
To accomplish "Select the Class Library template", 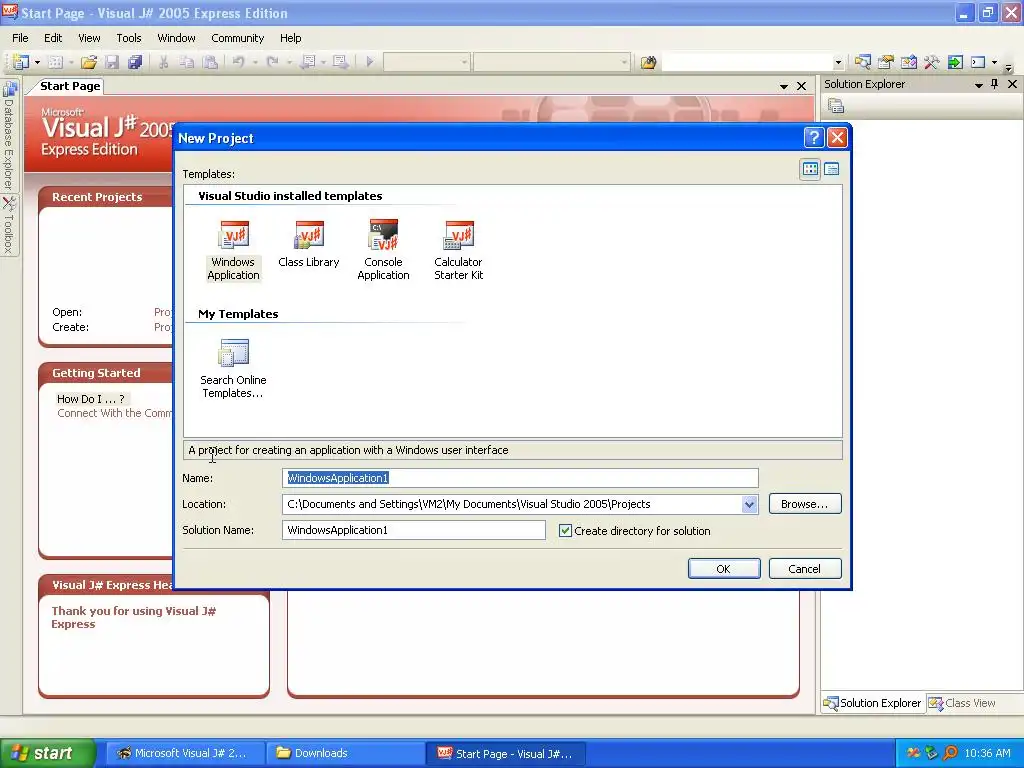I will pos(309,244).
